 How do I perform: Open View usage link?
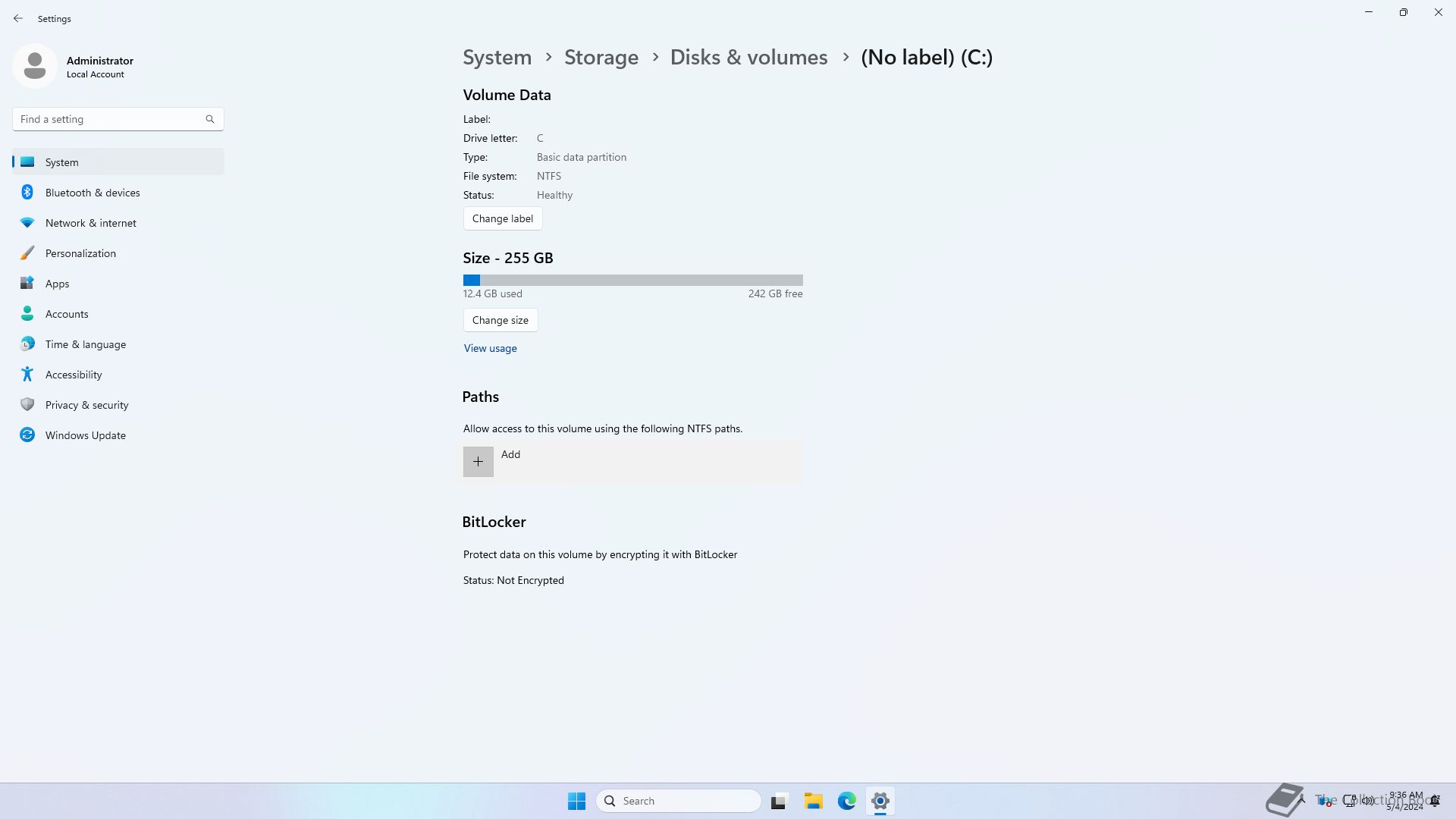click(490, 348)
